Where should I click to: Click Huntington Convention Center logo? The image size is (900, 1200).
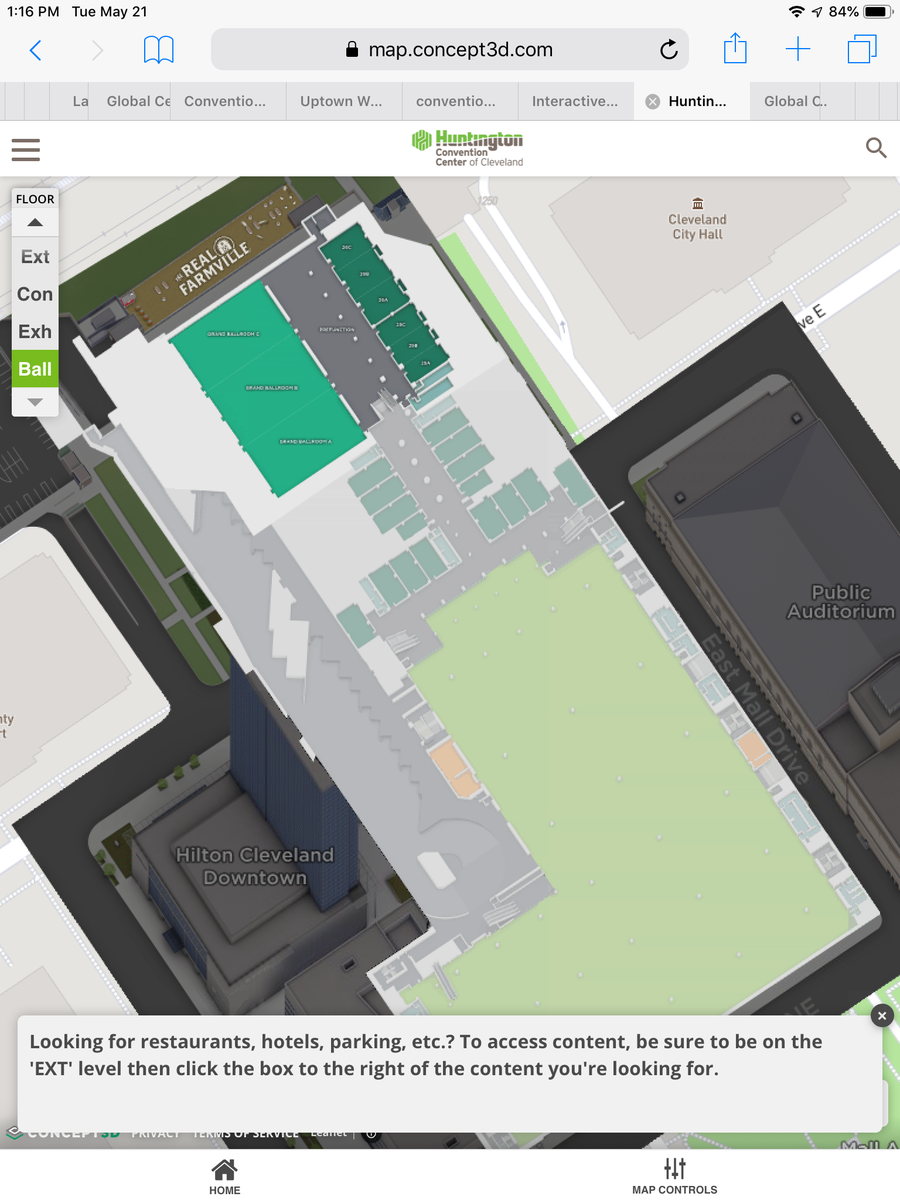point(467,148)
